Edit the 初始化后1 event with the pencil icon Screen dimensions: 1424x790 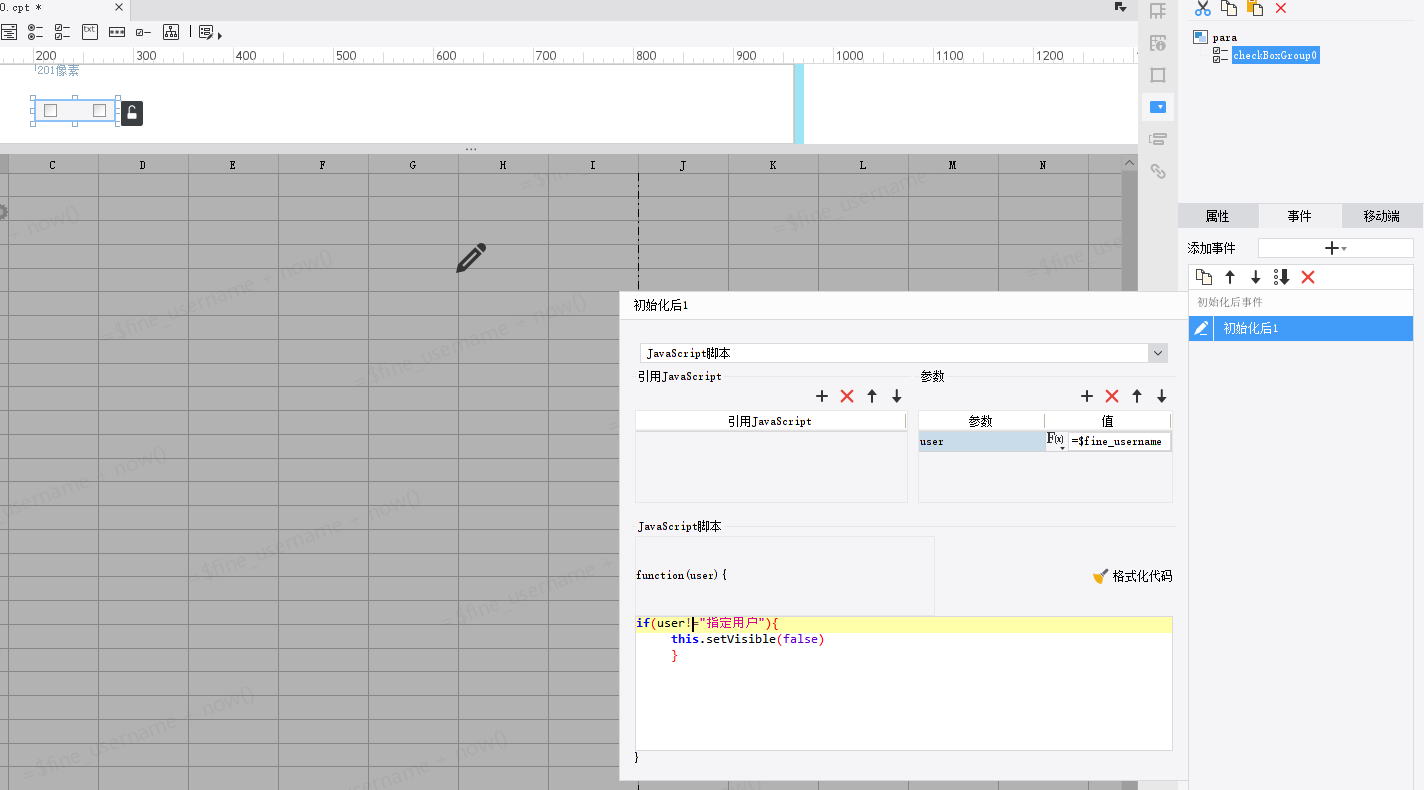[x=1202, y=328]
